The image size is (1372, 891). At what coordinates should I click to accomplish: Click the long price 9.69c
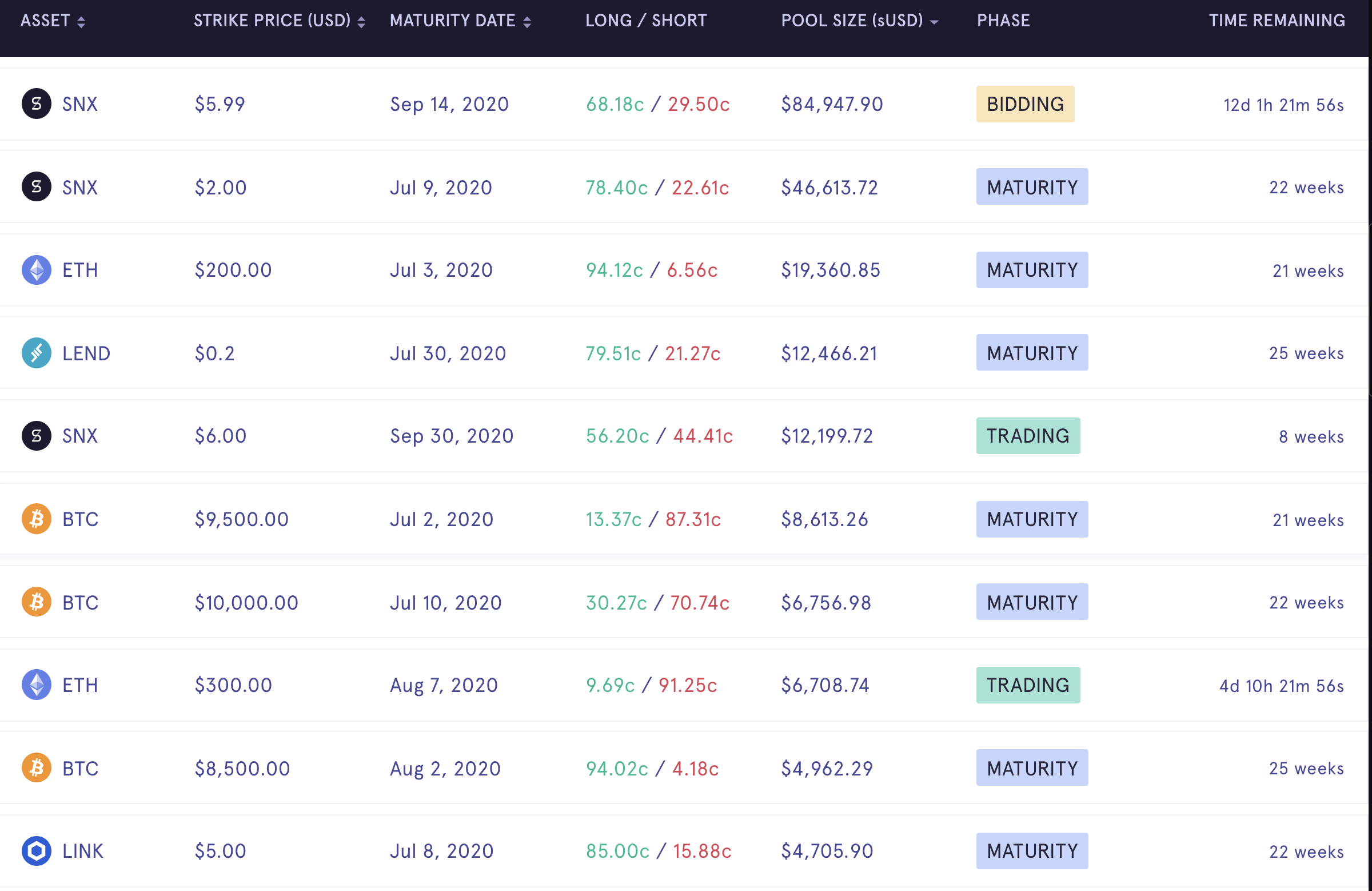point(610,686)
